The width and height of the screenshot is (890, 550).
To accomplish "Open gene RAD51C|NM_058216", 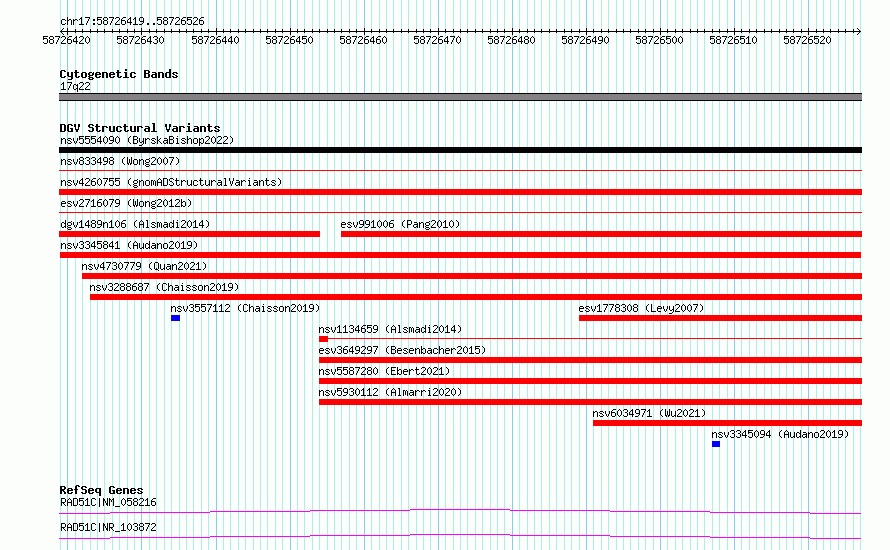I will pyautogui.click(x=108, y=502).
